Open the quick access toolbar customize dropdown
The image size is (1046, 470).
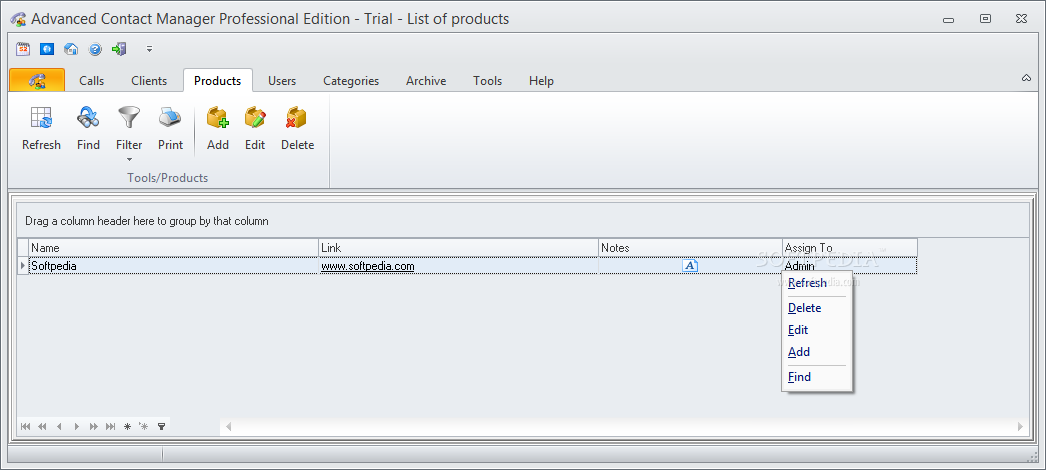pos(149,49)
